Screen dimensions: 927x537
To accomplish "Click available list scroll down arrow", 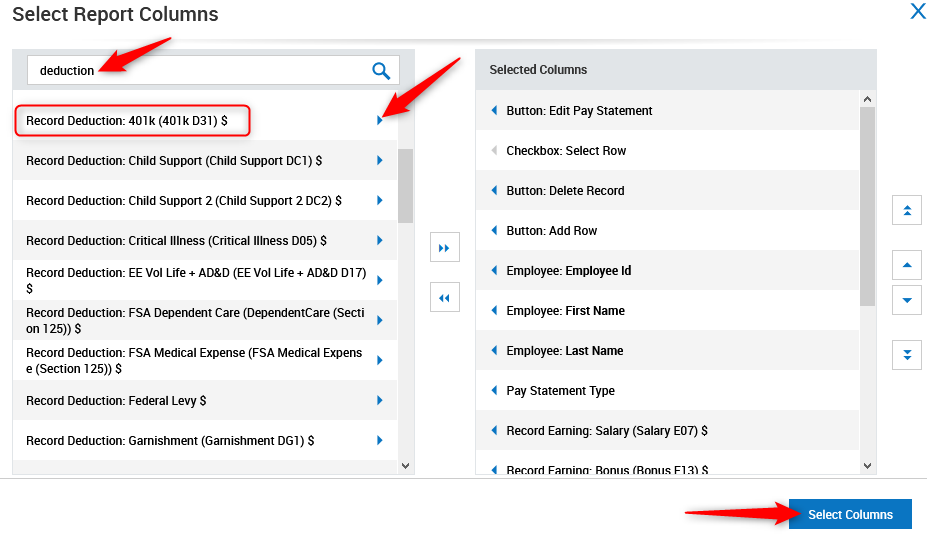I will [406, 466].
